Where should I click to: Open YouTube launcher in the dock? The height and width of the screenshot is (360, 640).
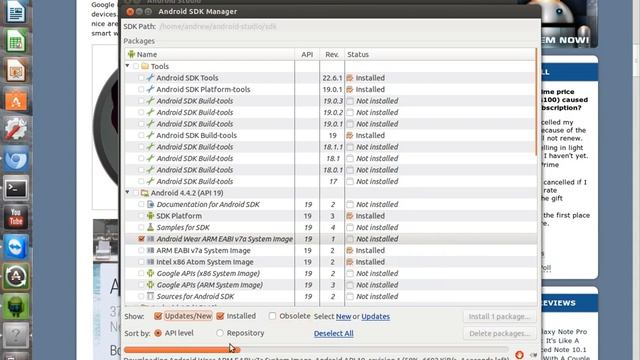16,218
